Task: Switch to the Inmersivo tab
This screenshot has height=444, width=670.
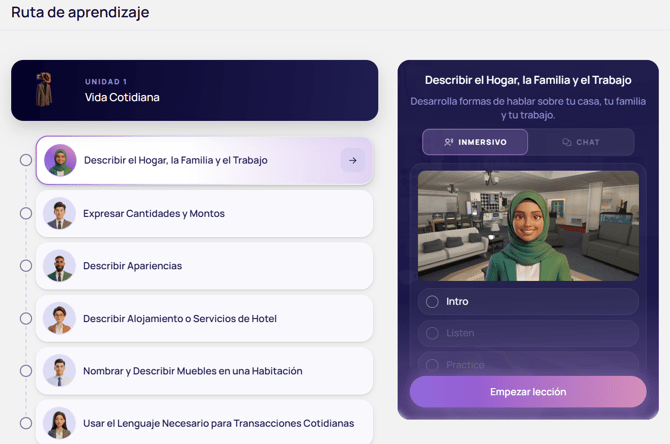Action: [x=475, y=142]
